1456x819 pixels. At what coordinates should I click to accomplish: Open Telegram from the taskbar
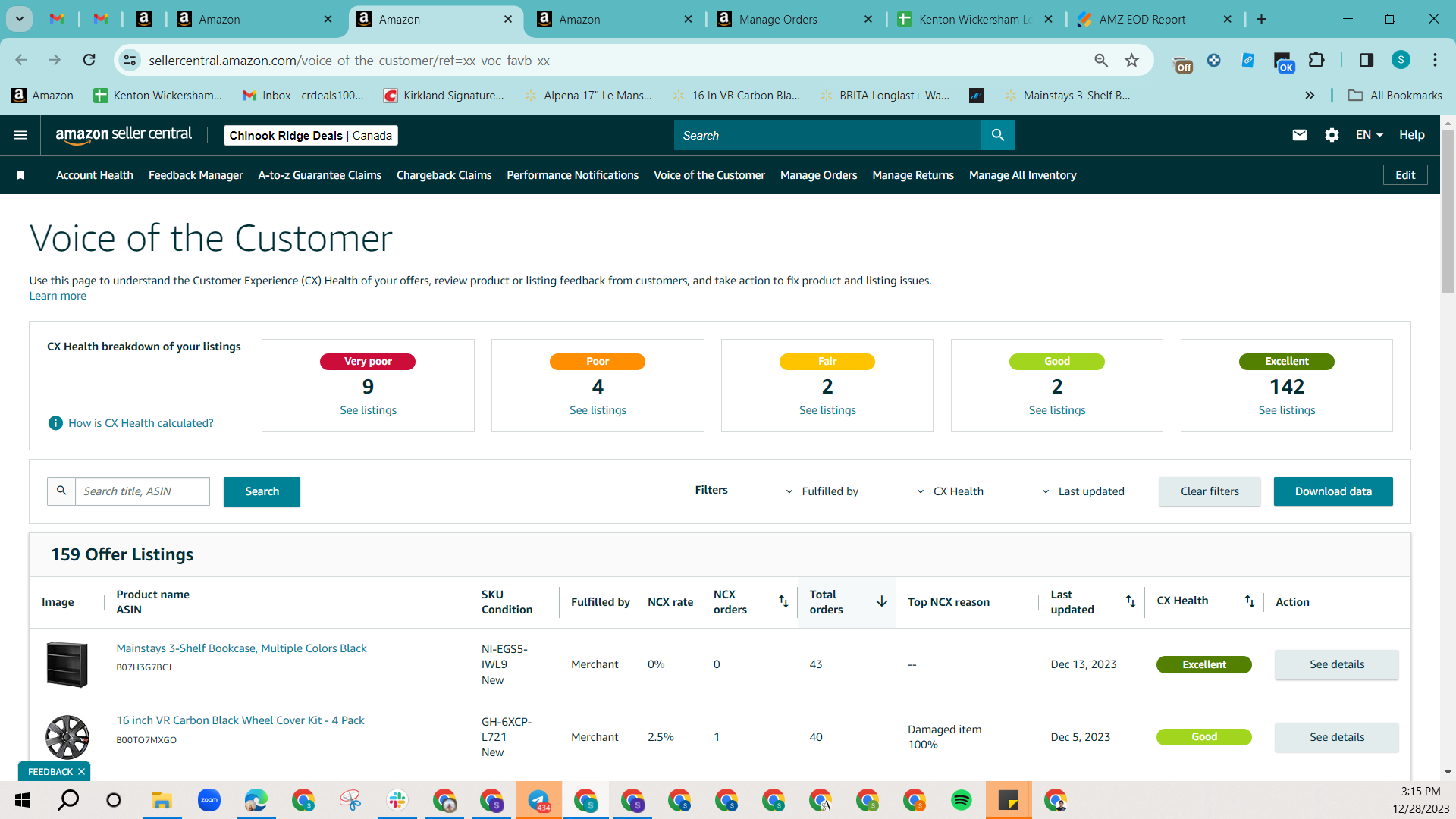(538, 800)
